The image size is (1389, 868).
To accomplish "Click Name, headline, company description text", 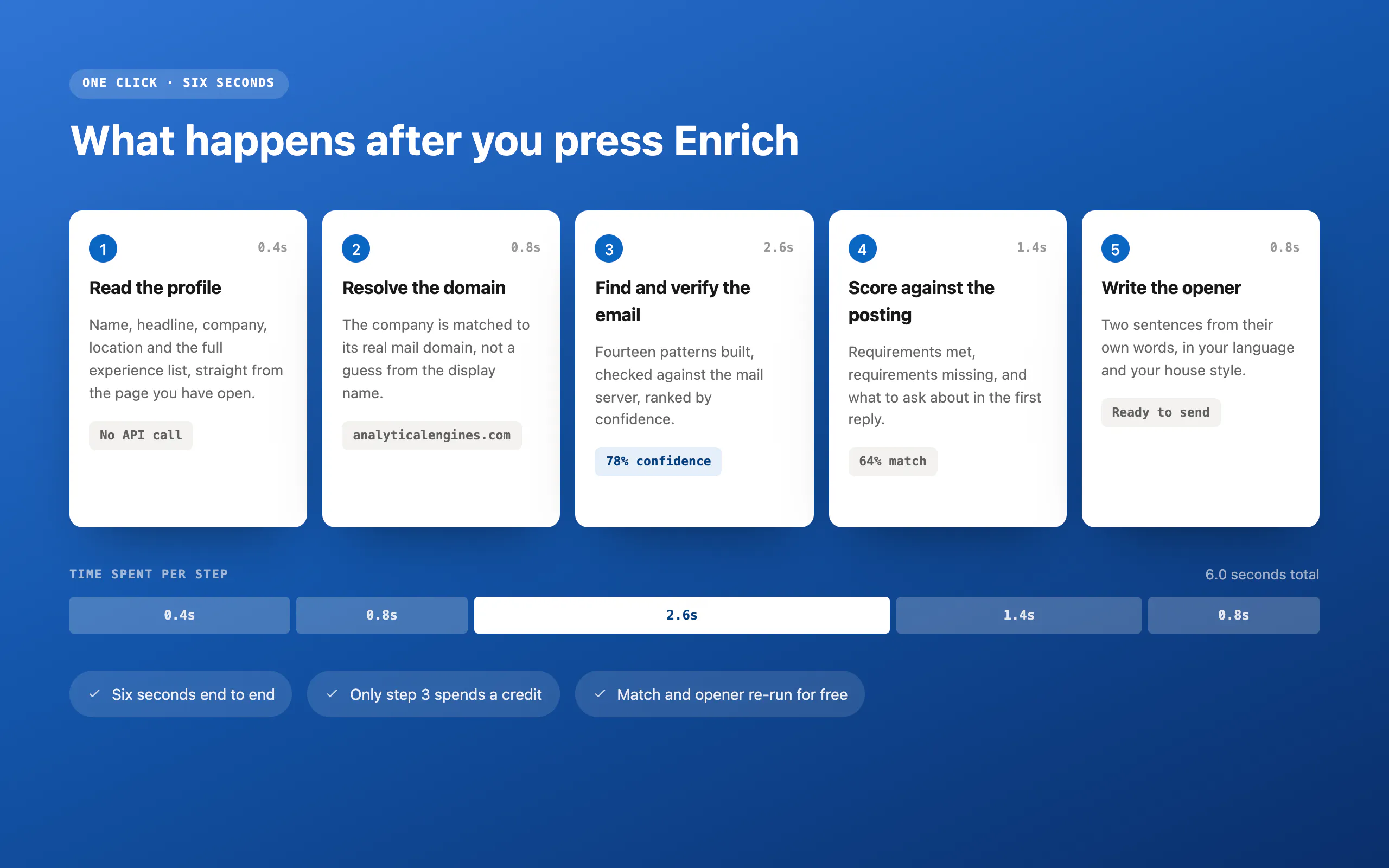I will [186, 359].
